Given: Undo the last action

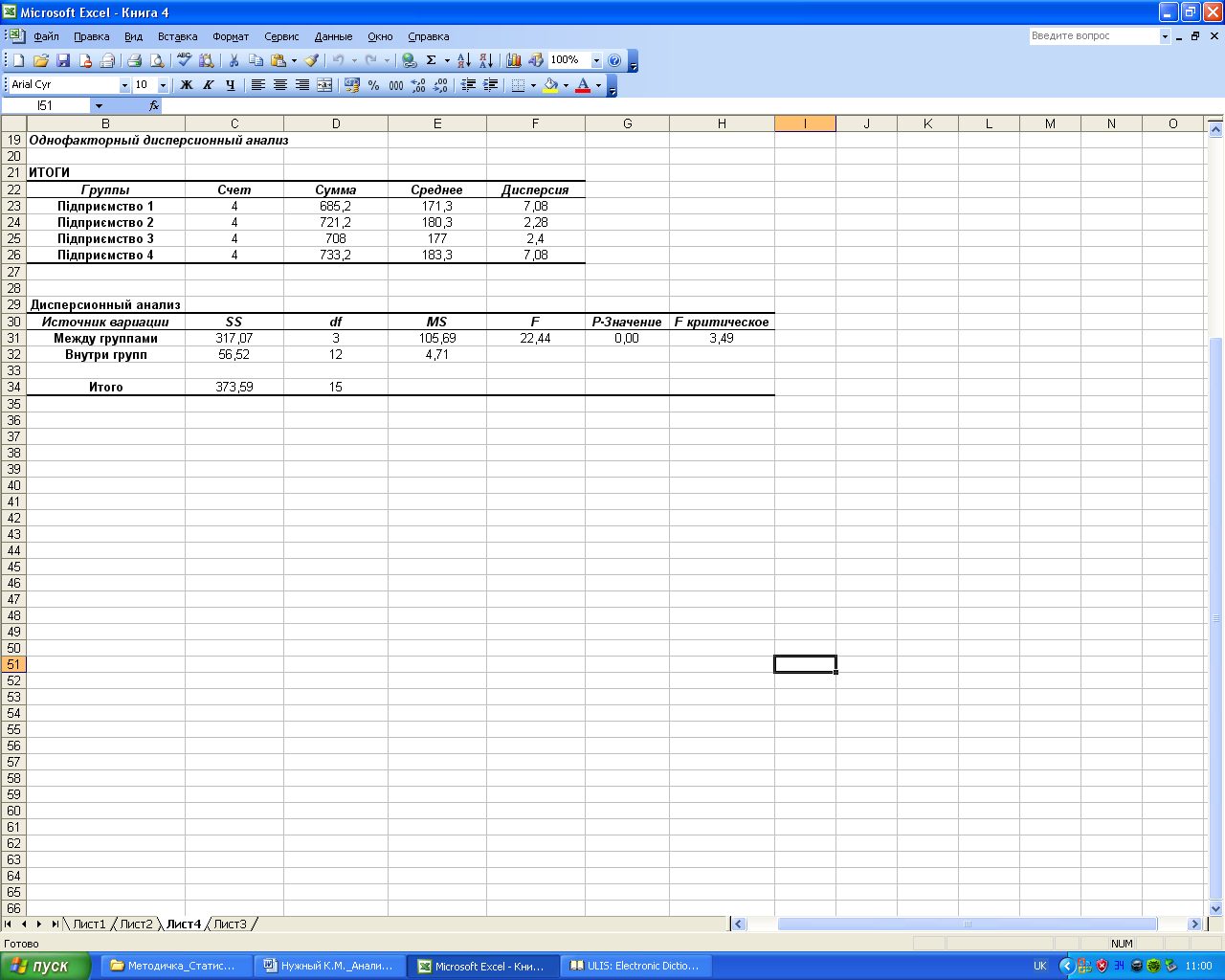Looking at the screenshot, I should [x=338, y=60].
